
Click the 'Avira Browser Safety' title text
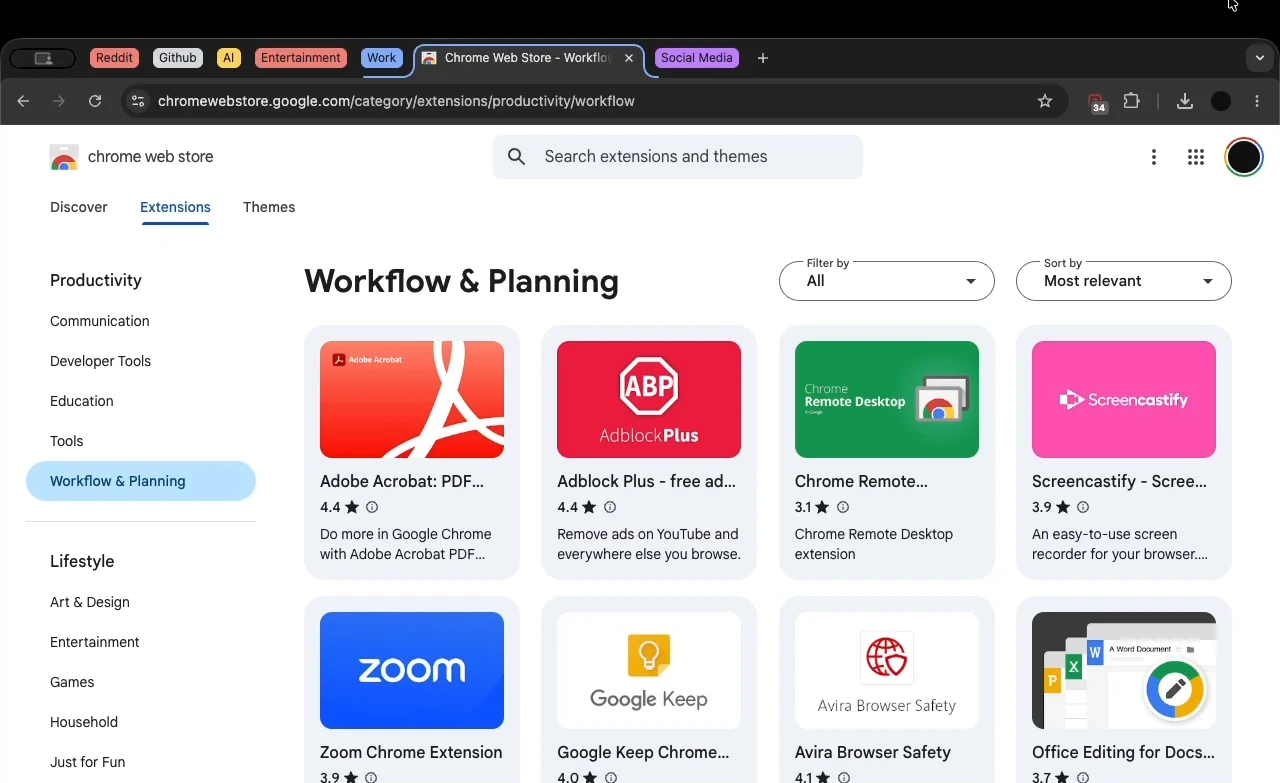tap(873, 752)
